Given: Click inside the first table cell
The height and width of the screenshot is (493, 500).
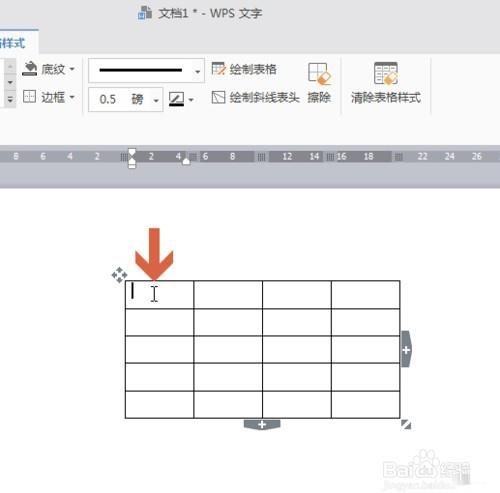Looking at the screenshot, I should (159, 295).
